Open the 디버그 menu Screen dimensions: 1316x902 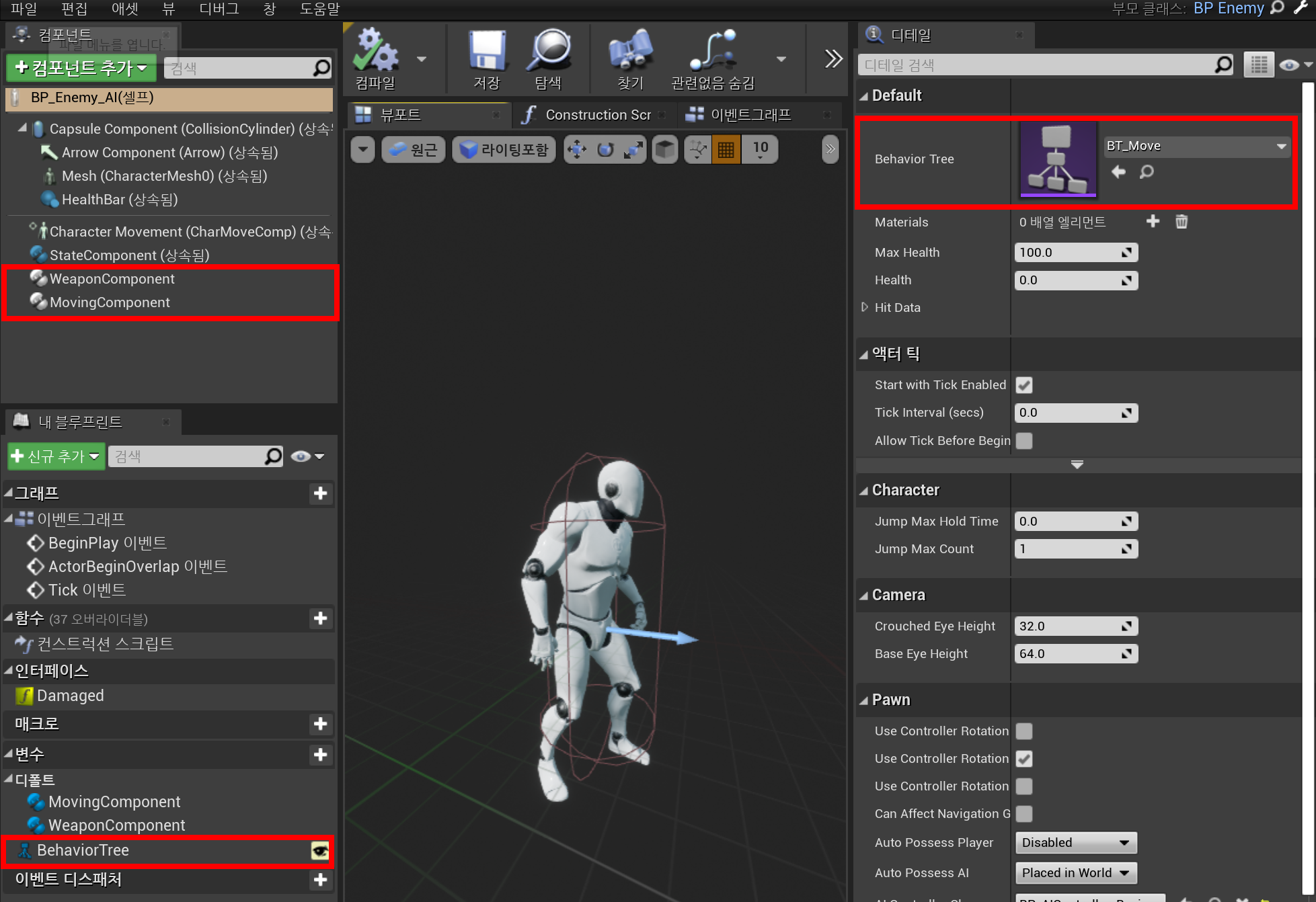pos(219,9)
